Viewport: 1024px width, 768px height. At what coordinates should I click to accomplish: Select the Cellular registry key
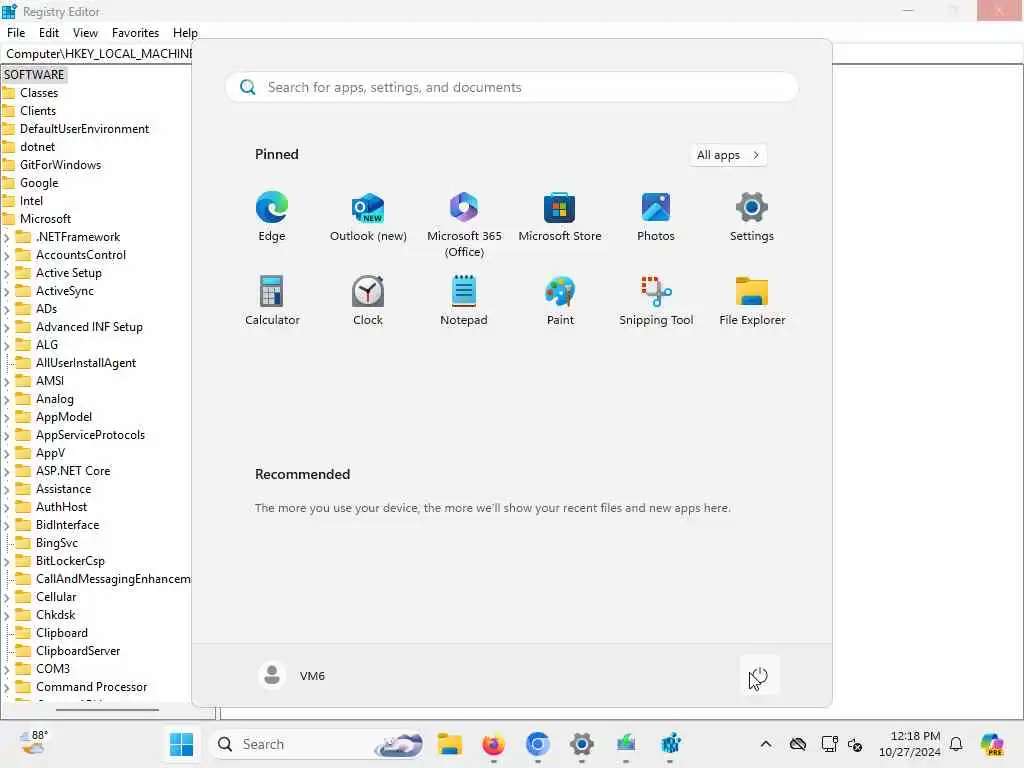(x=56, y=597)
